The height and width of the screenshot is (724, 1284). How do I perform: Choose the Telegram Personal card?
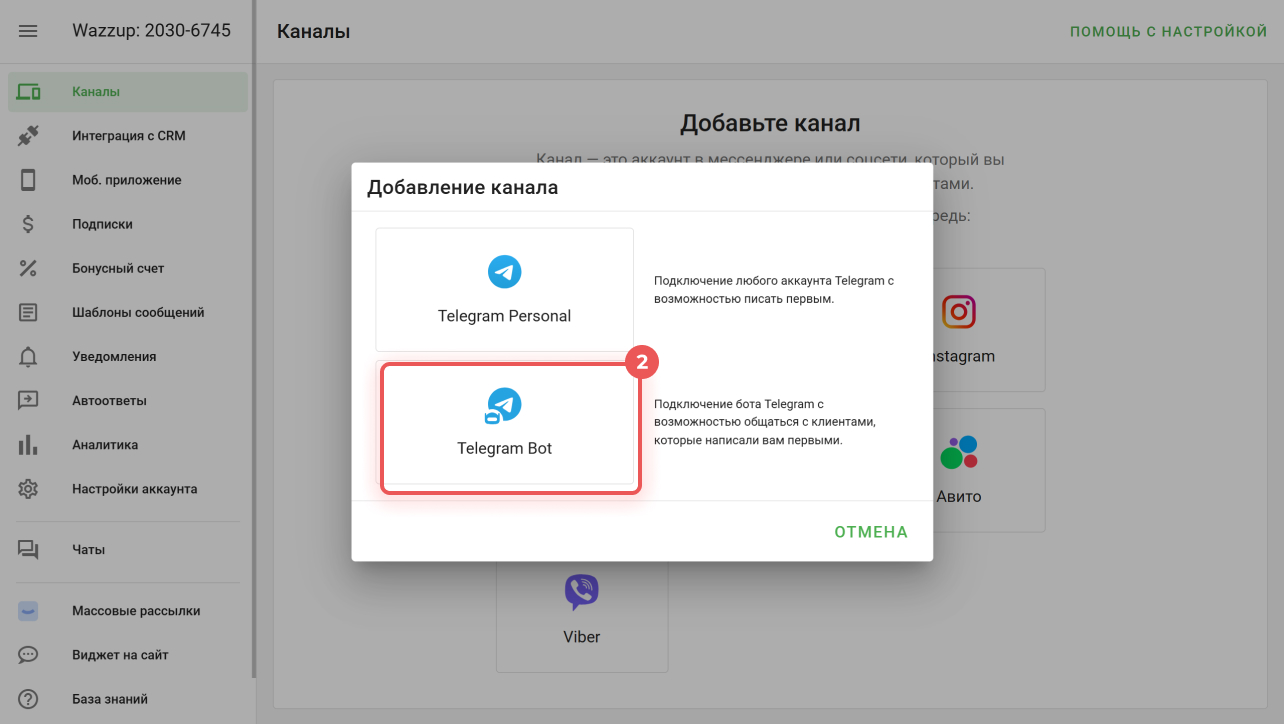click(x=504, y=289)
